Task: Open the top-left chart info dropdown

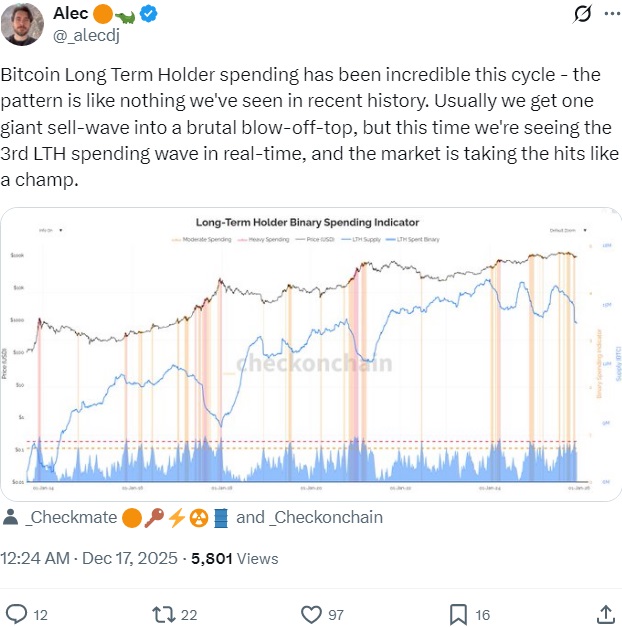Action: 50,230
